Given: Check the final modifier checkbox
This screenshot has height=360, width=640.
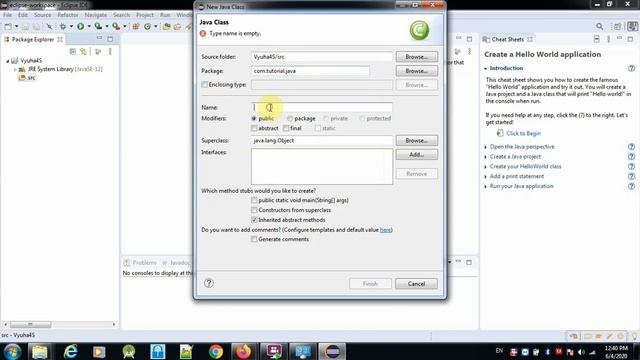Looking at the screenshot, I should [286, 128].
